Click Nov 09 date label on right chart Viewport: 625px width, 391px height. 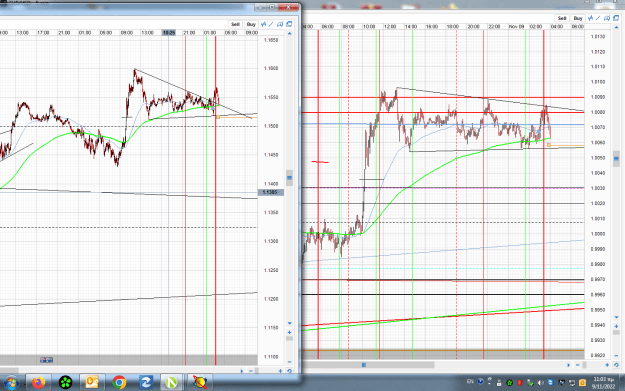click(x=517, y=27)
